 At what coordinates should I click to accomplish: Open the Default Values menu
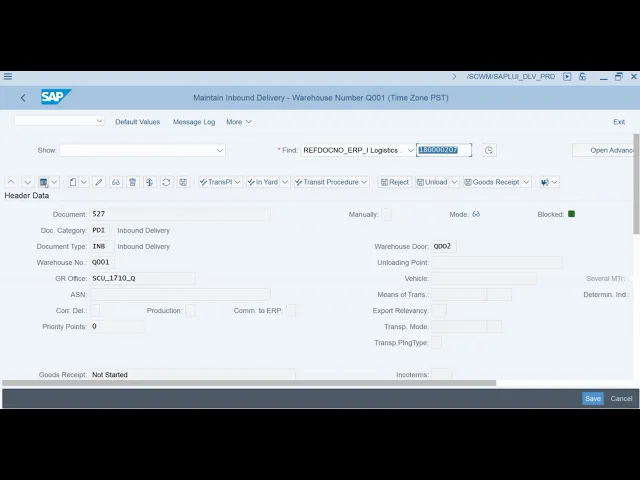point(138,122)
